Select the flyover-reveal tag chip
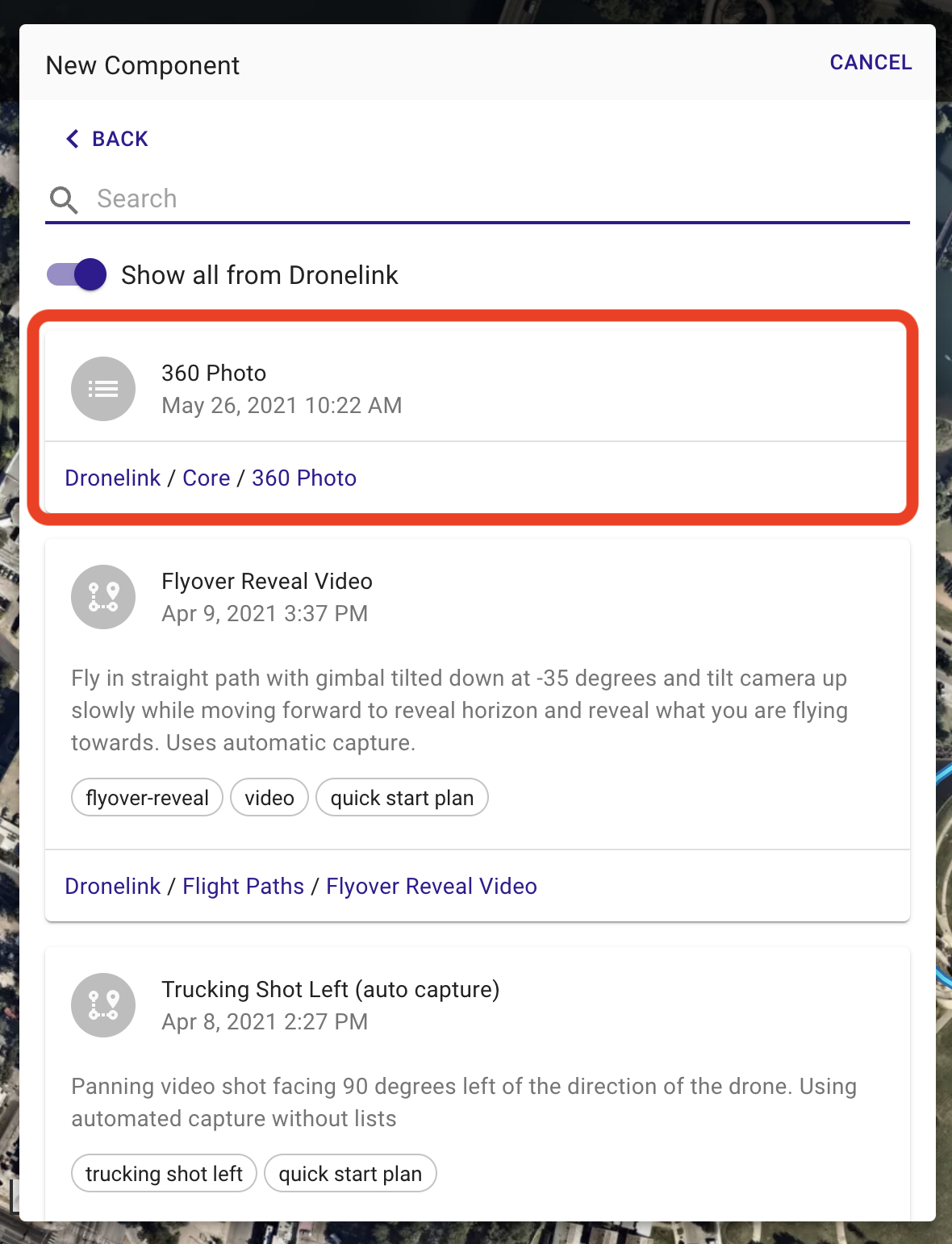The image size is (952, 1244). (147, 797)
